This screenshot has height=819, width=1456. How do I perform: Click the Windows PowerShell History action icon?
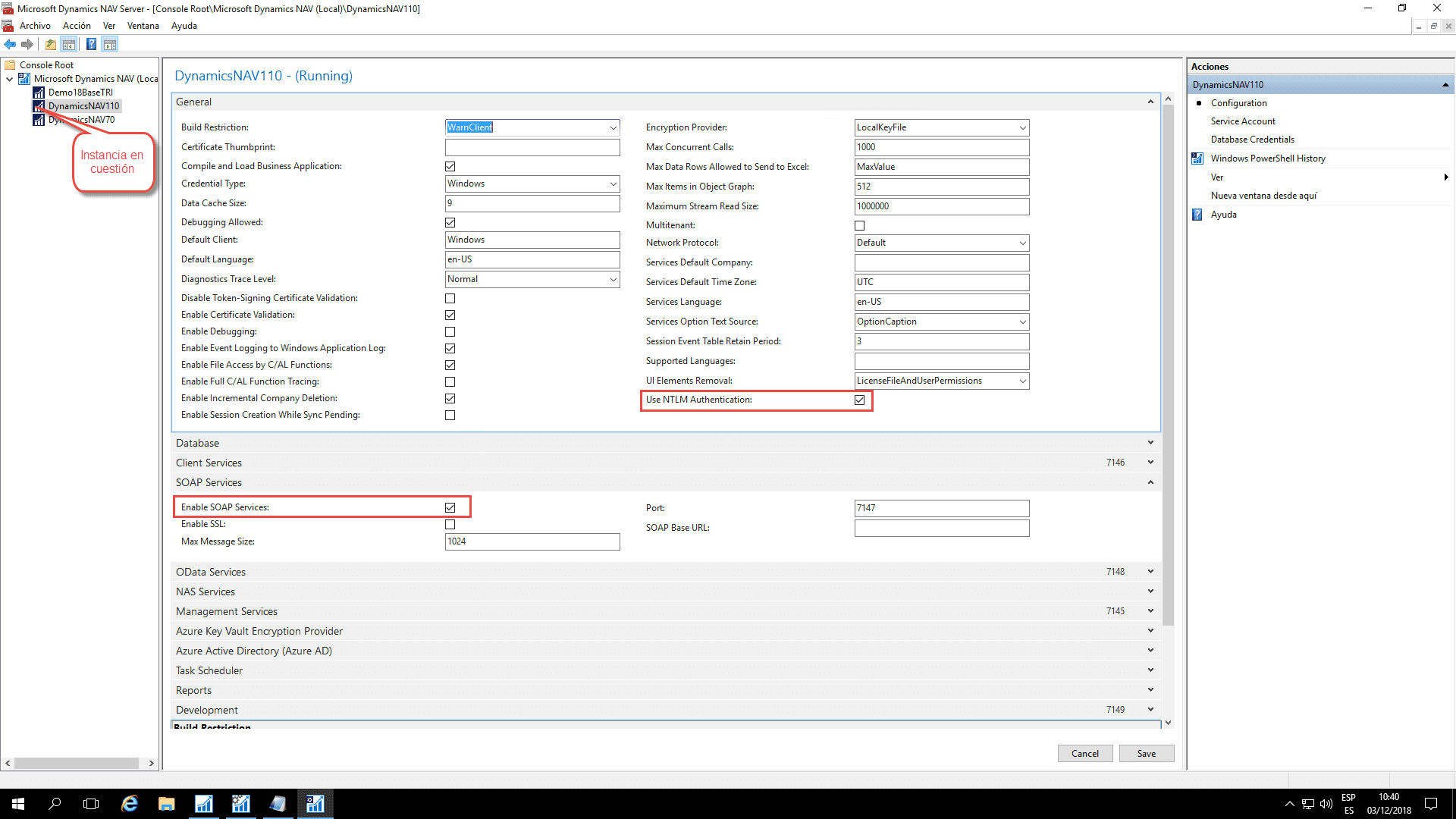pos(1197,158)
